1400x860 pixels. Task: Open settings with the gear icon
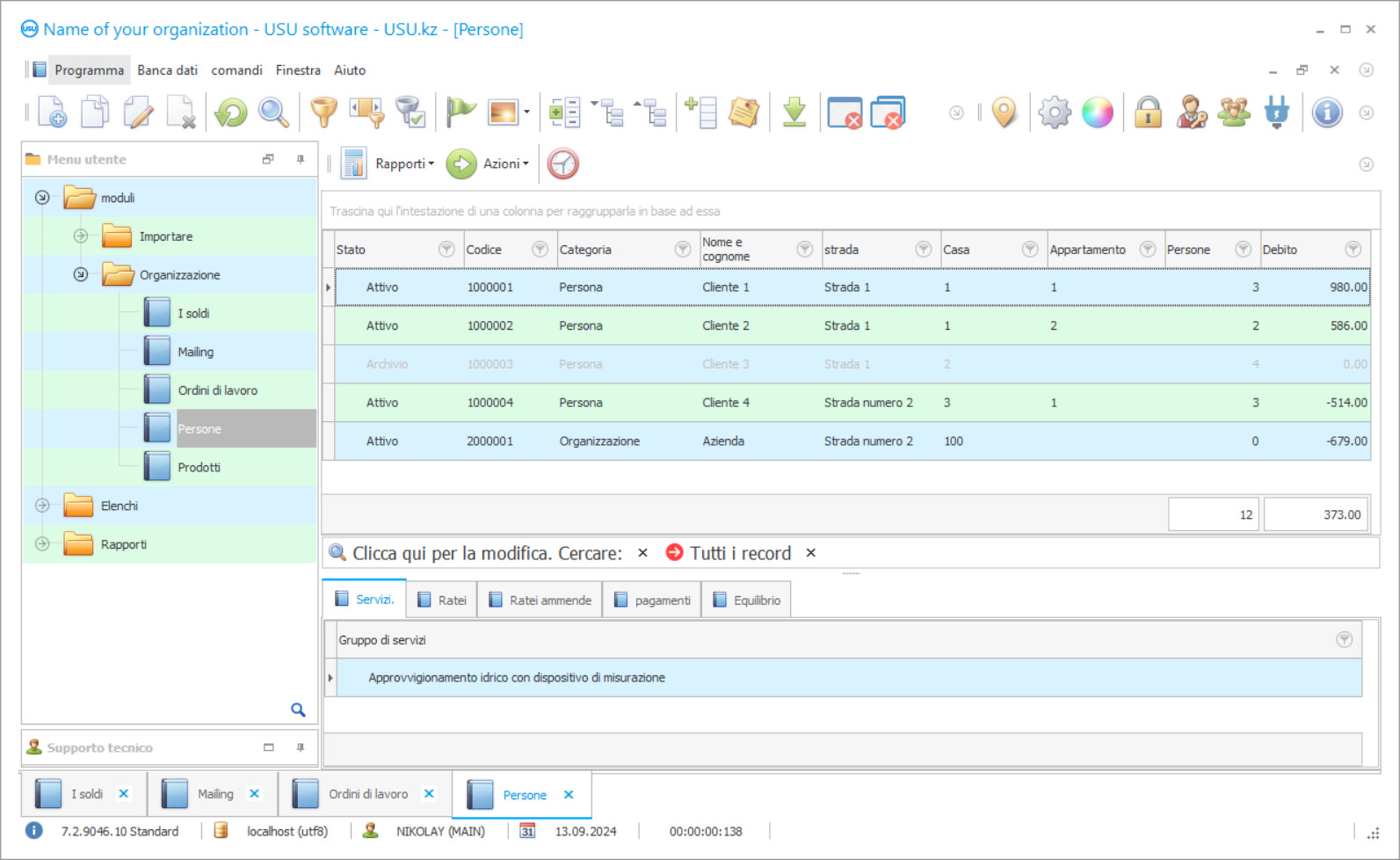[1055, 113]
